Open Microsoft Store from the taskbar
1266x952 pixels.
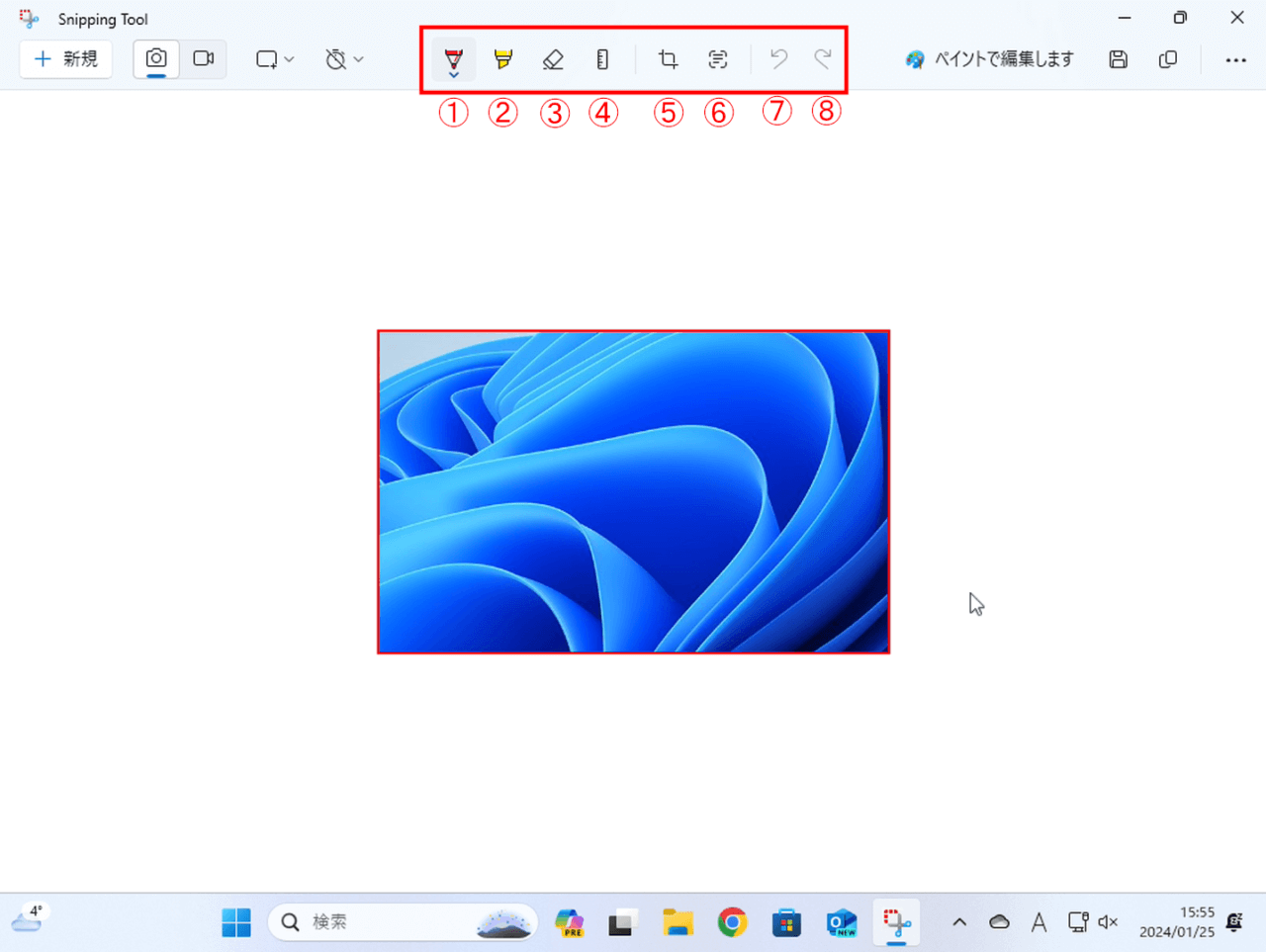pyautogui.click(x=787, y=922)
